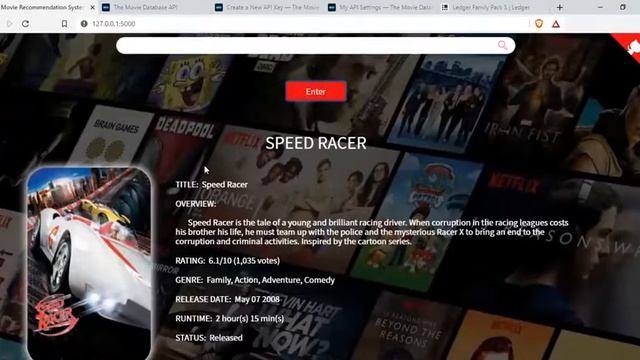Image resolution: width=640 pixels, height=360 pixels.
Task: Click the magnifier search icon
Action: [x=502, y=45]
